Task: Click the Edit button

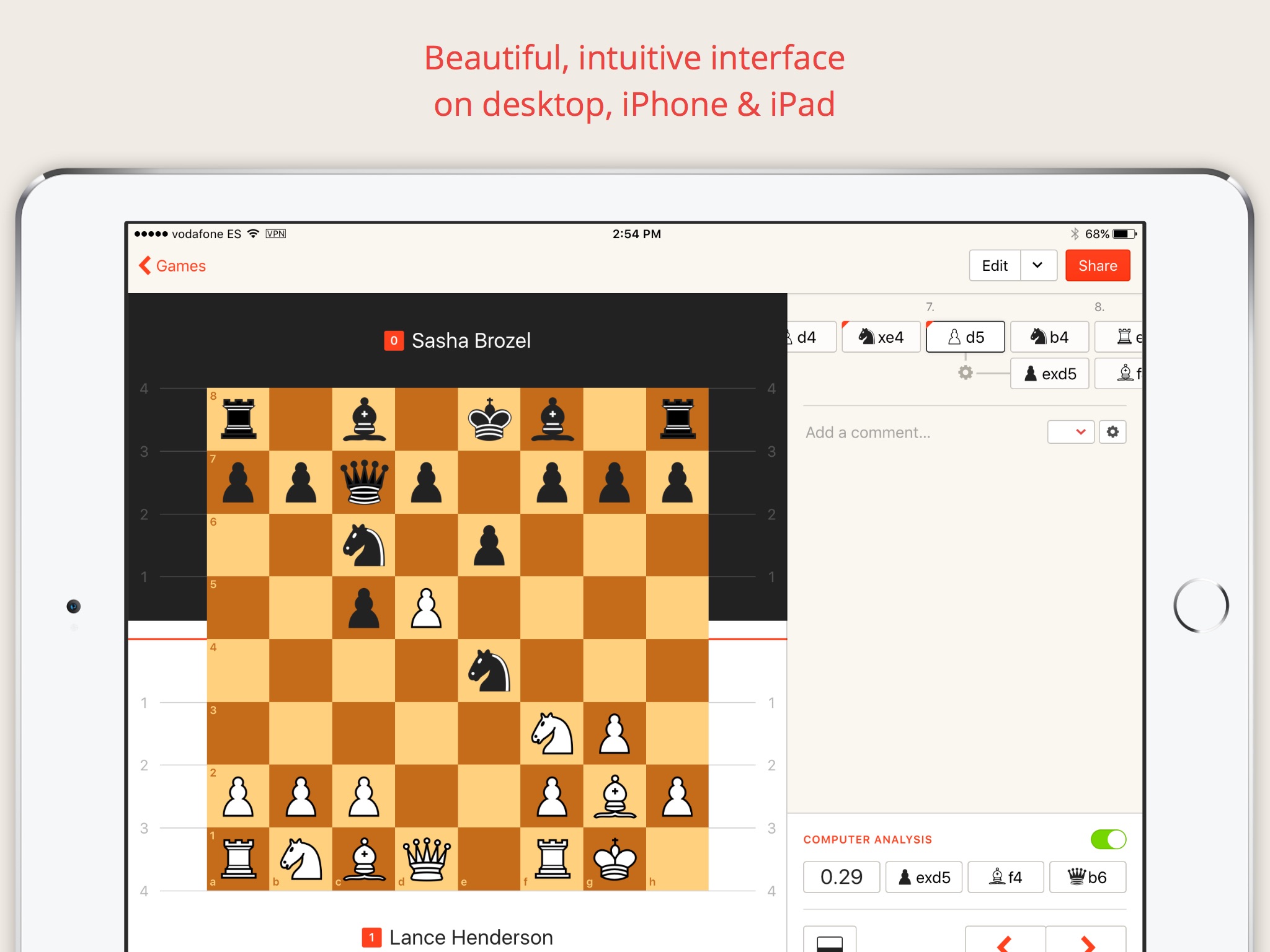Action: point(995,265)
